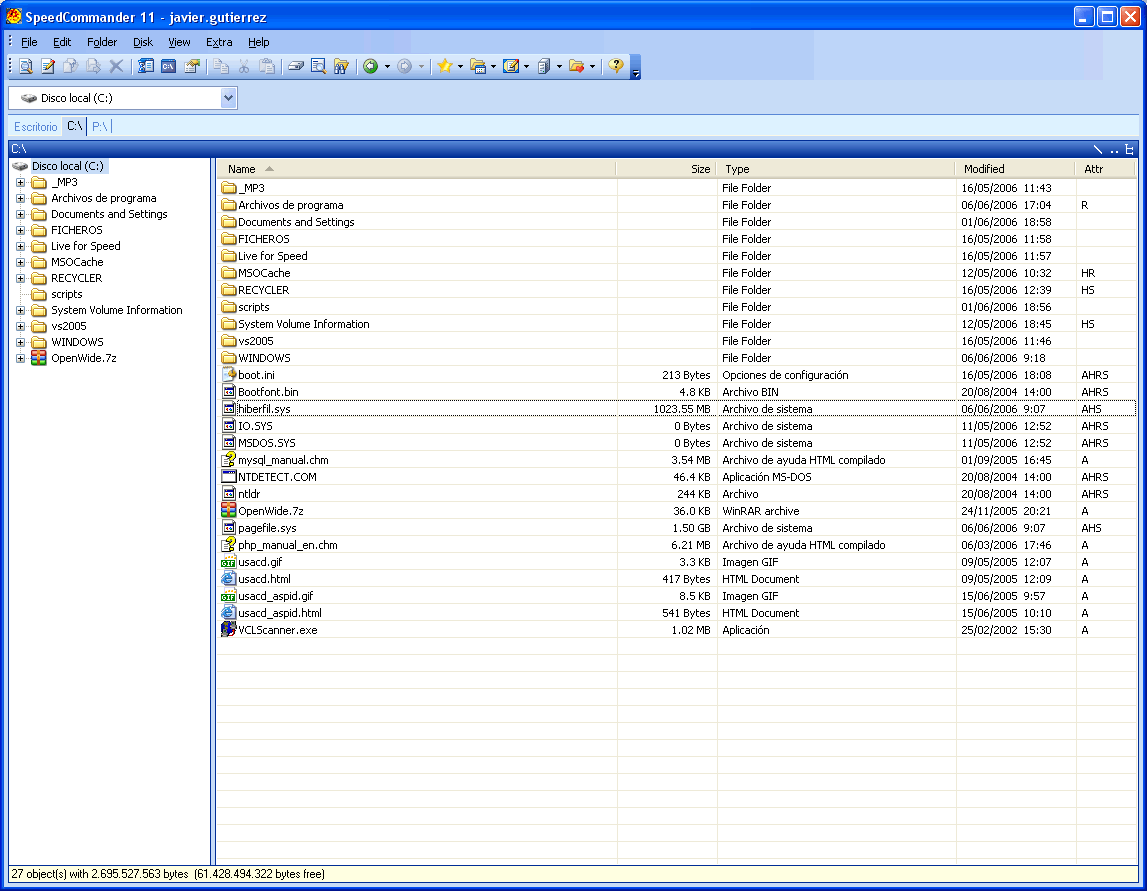Expand the WINDOWS tree node
The width and height of the screenshot is (1147, 891).
(20, 342)
